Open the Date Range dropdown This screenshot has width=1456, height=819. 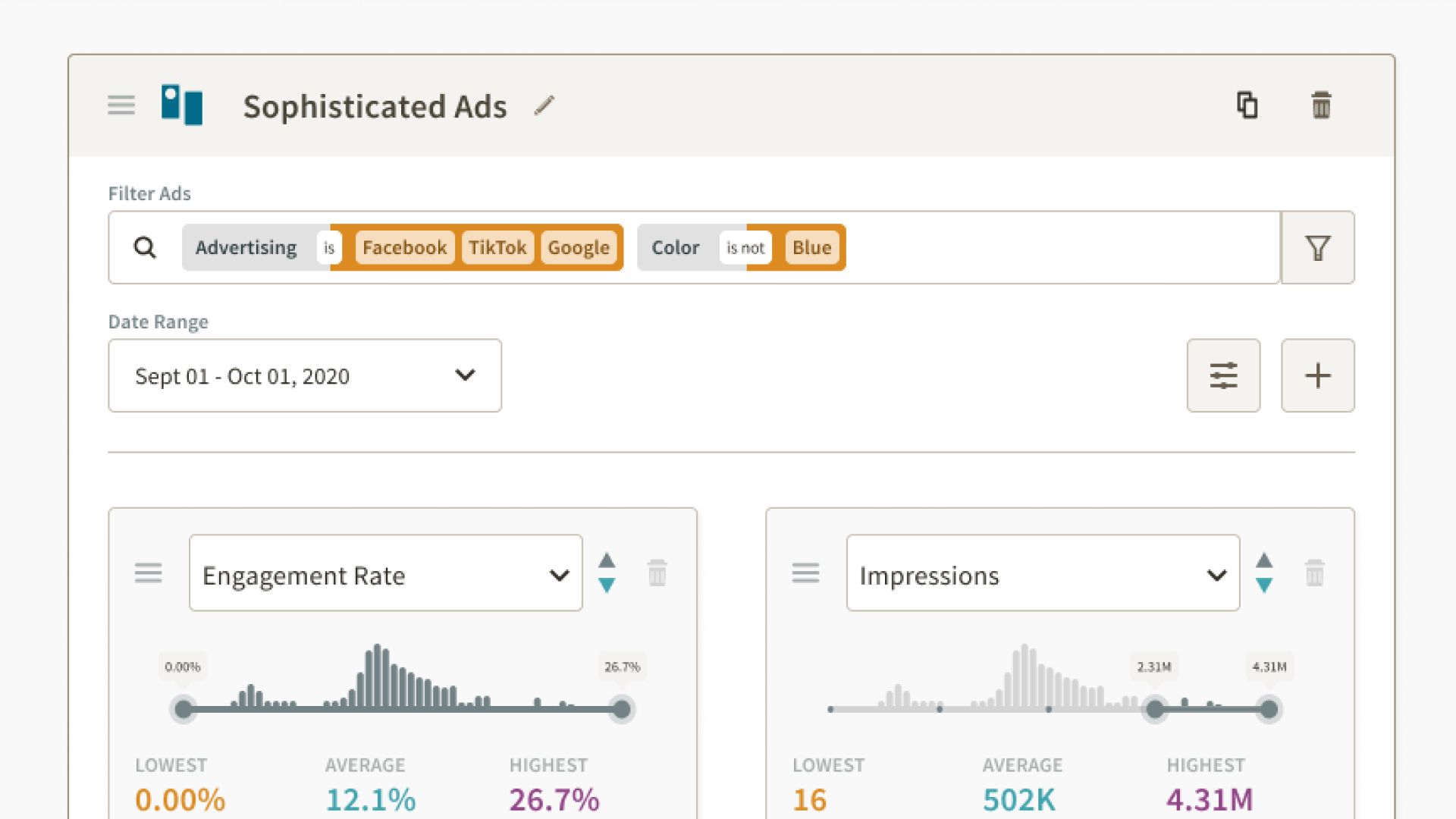305,375
